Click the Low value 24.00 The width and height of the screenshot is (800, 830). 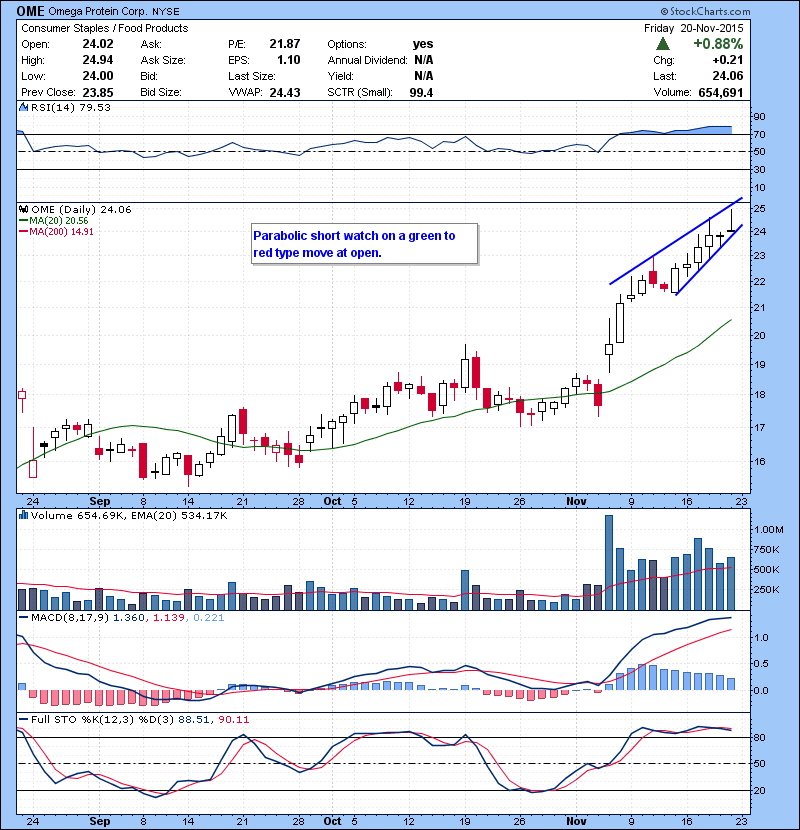pyautogui.click(x=98, y=76)
